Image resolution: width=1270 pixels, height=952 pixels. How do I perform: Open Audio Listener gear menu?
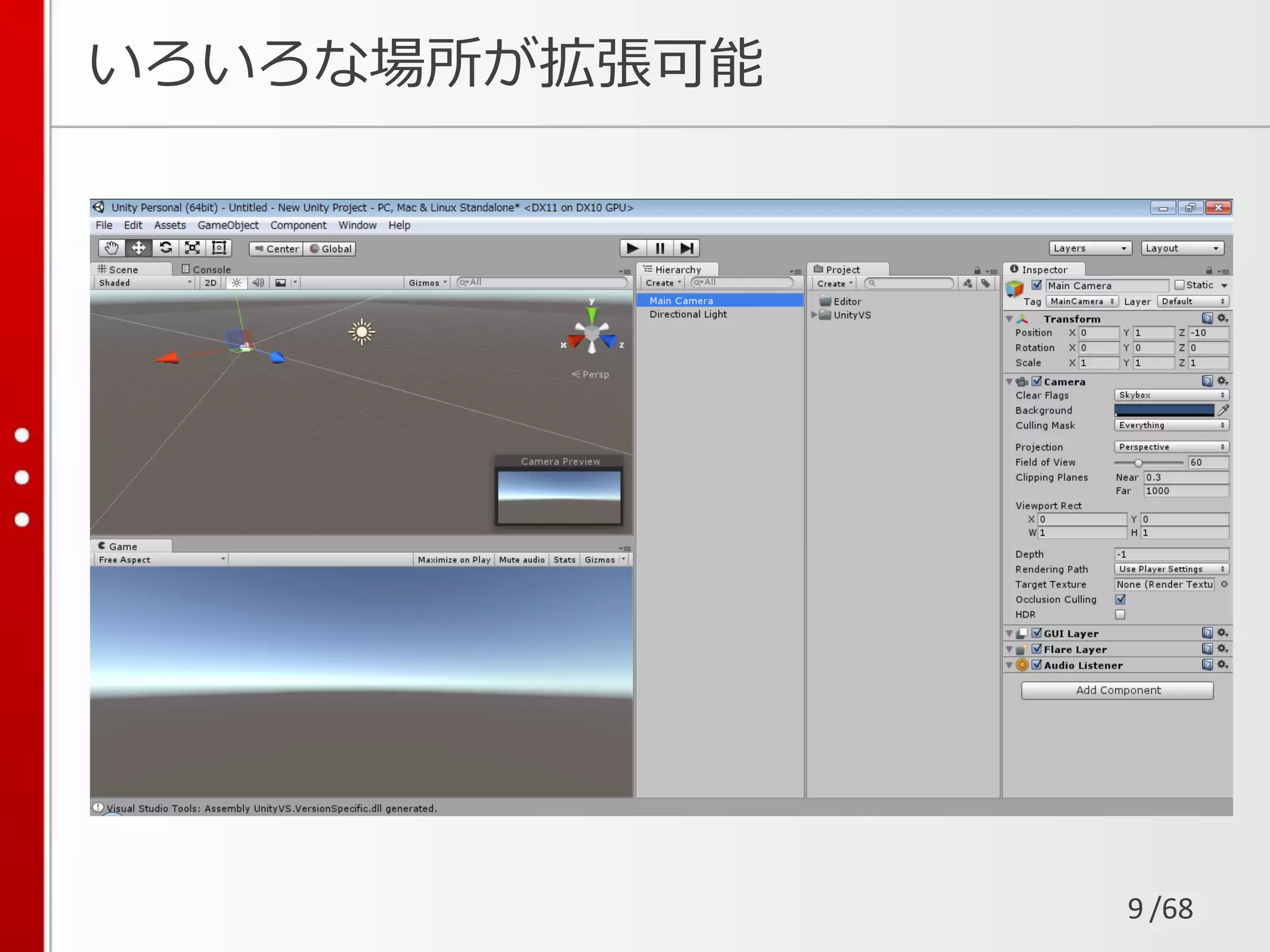pyautogui.click(x=1222, y=664)
